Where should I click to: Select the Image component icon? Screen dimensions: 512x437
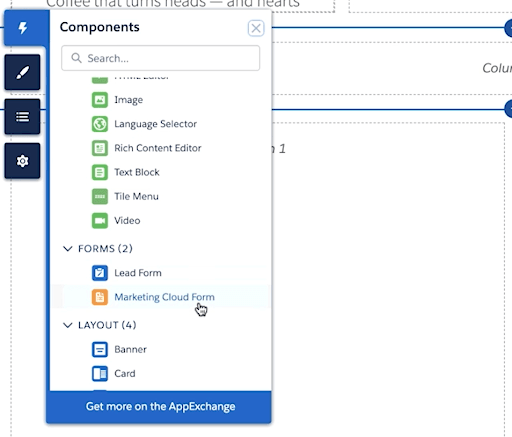[100, 100]
